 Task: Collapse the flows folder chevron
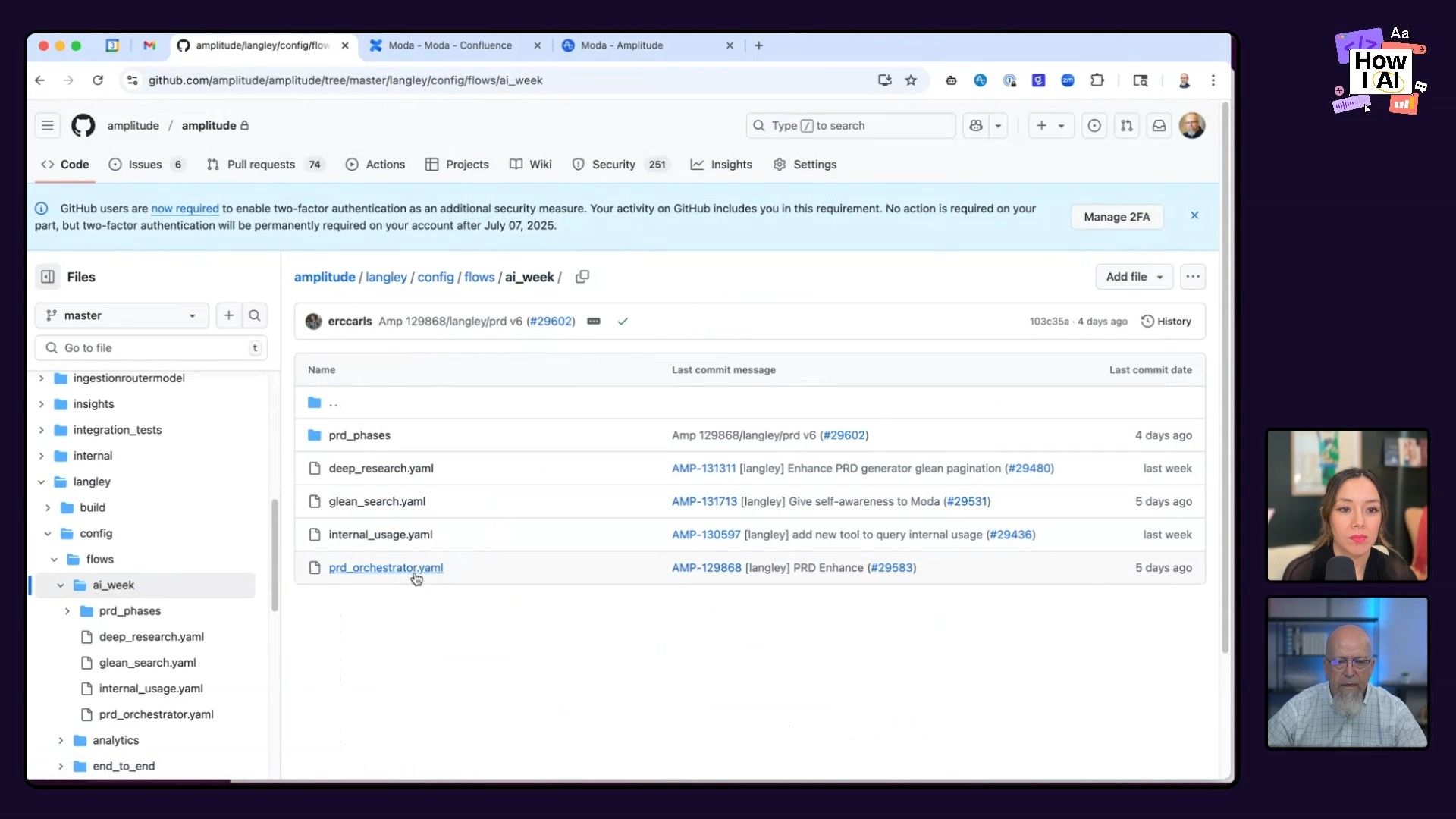(55, 560)
